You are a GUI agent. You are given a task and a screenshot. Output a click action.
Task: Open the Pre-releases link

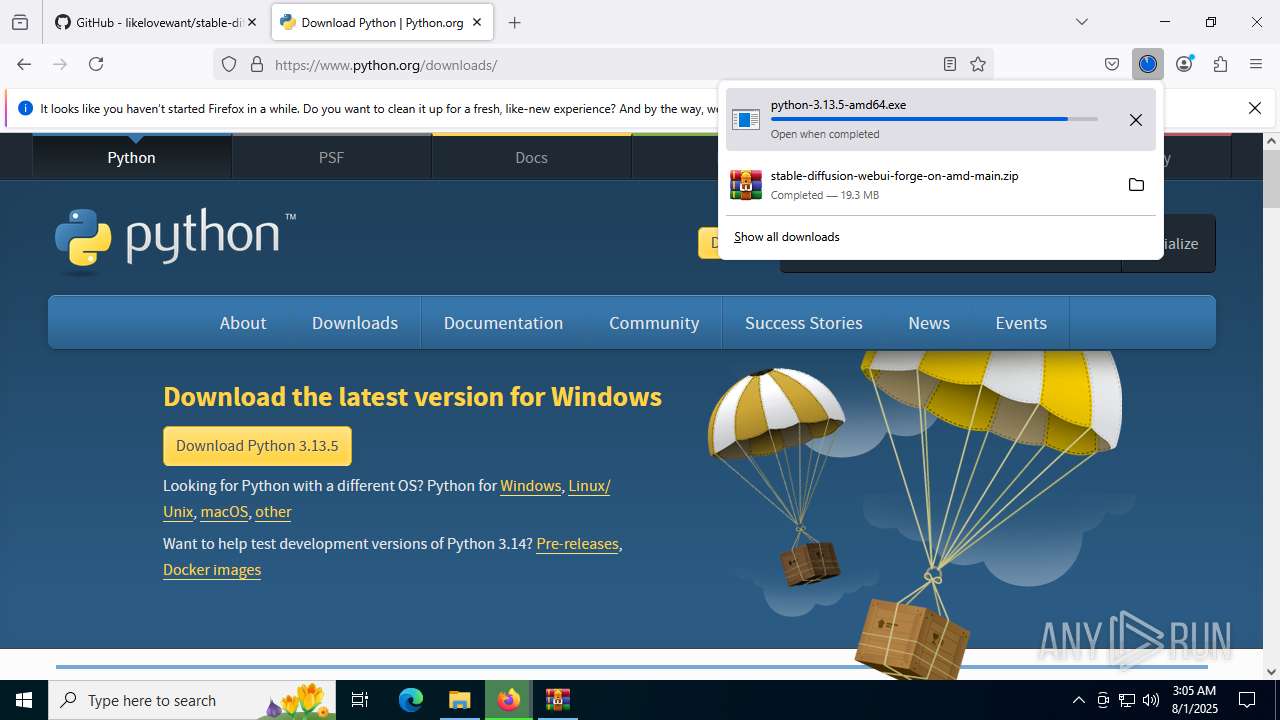point(577,544)
